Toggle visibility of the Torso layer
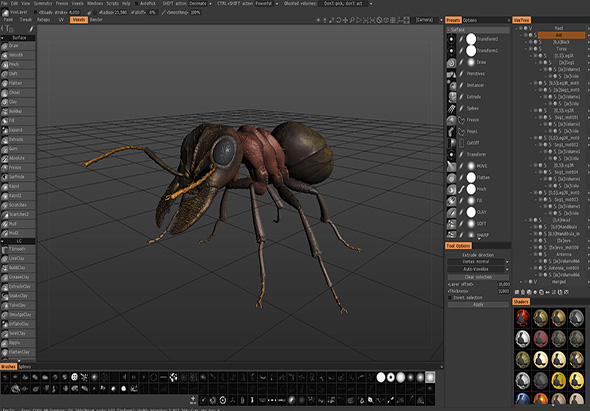Screen dimensions: 590x411 pyautogui.click(x=535, y=49)
